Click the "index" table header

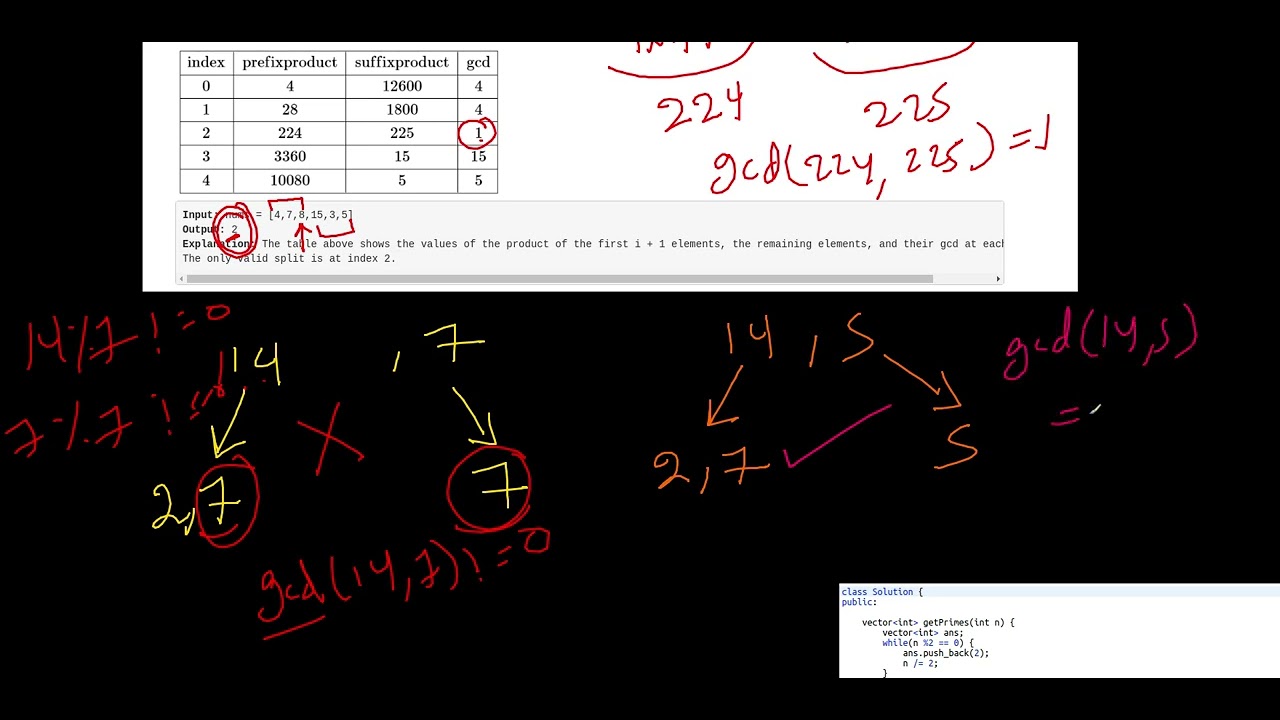point(206,62)
